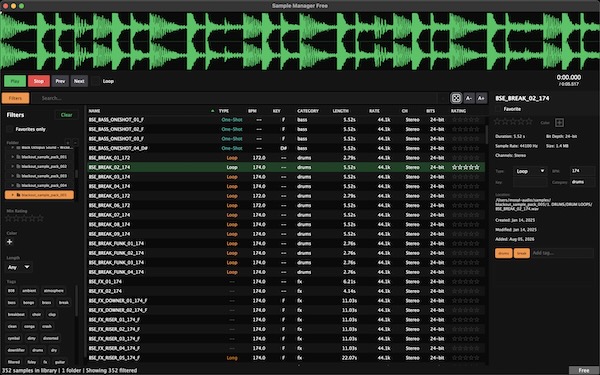Set minimum rating filter to fifth star
This screenshot has height=375, width=600.
point(40,218)
